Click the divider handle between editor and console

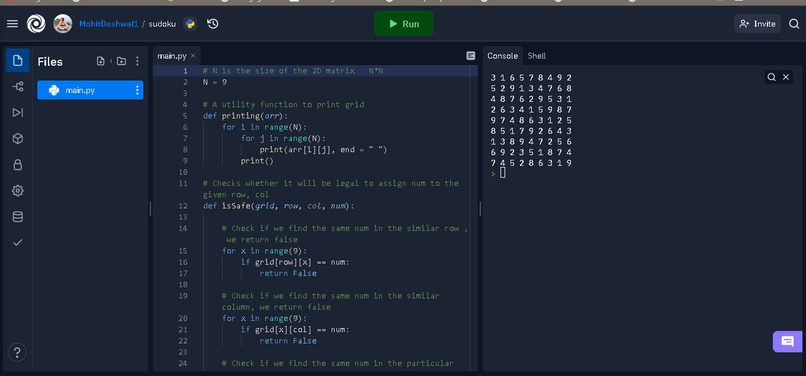pyautogui.click(x=480, y=208)
